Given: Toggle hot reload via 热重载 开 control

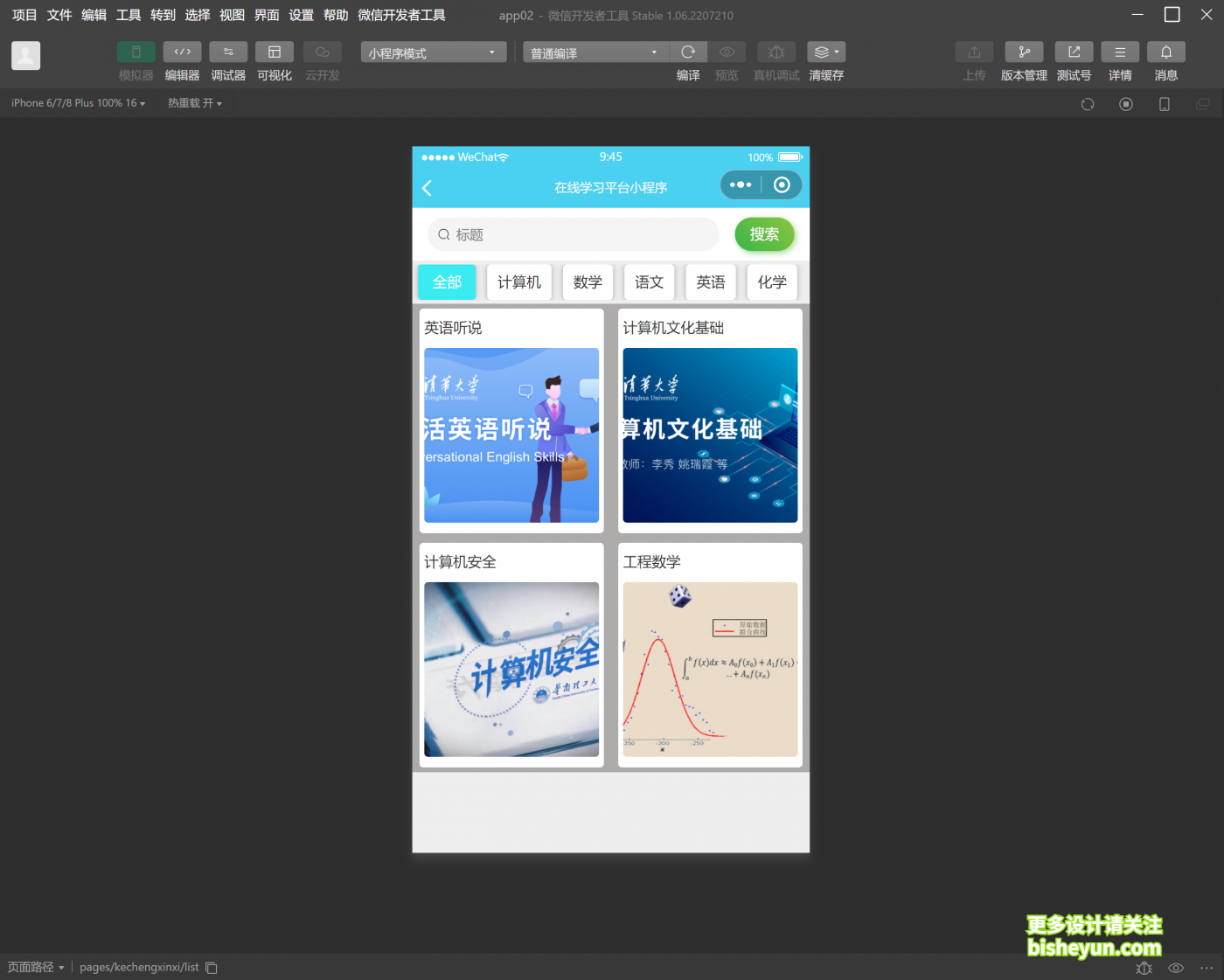Looking at the screenshot, I should pyautogui.click(x=194, y=102).
